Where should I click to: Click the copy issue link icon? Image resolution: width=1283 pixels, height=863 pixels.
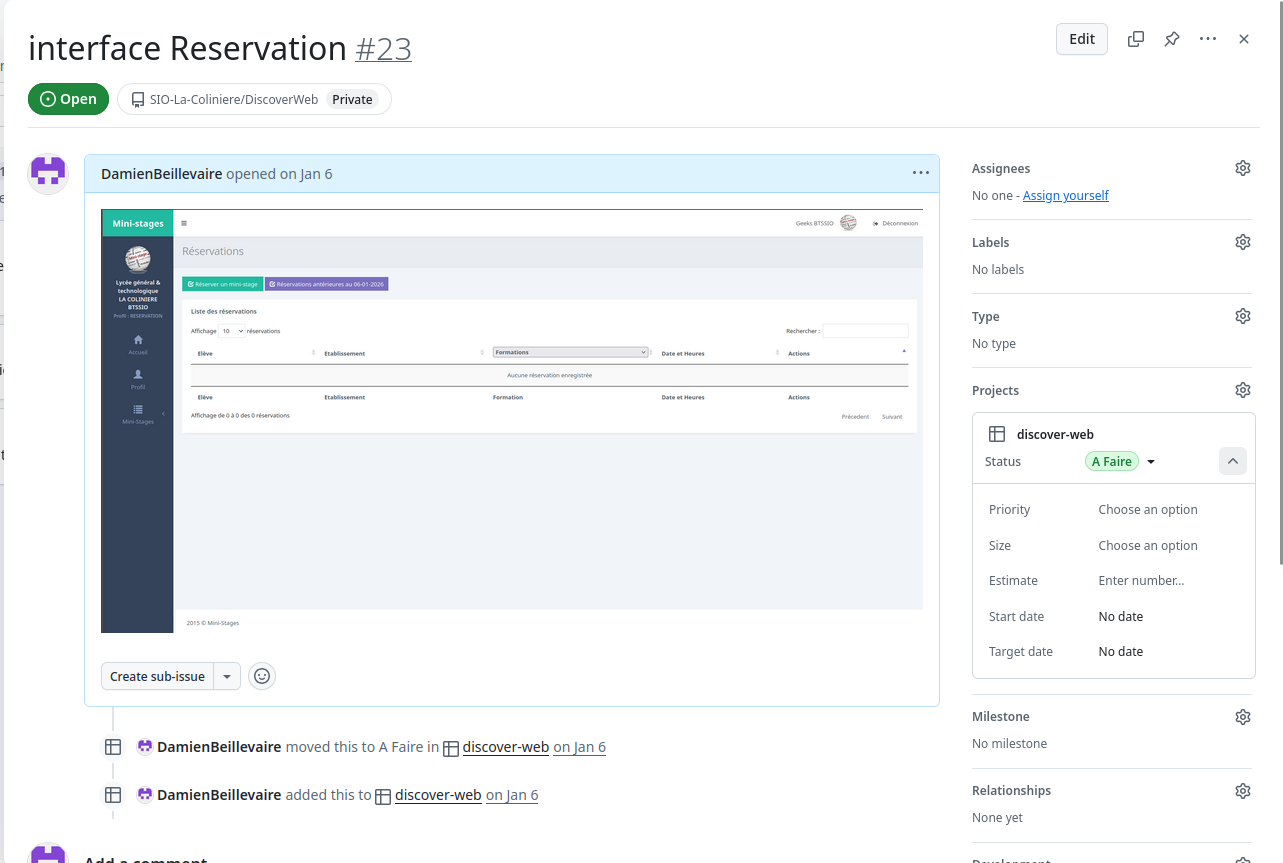pyautogui.click(x=1135, y=39)
